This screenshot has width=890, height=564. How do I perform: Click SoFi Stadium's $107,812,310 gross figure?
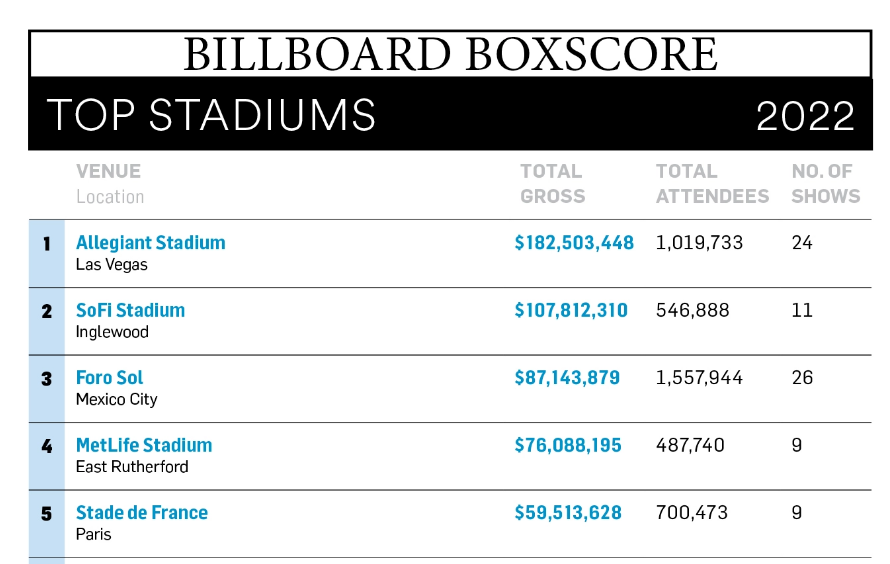point(571,310)
